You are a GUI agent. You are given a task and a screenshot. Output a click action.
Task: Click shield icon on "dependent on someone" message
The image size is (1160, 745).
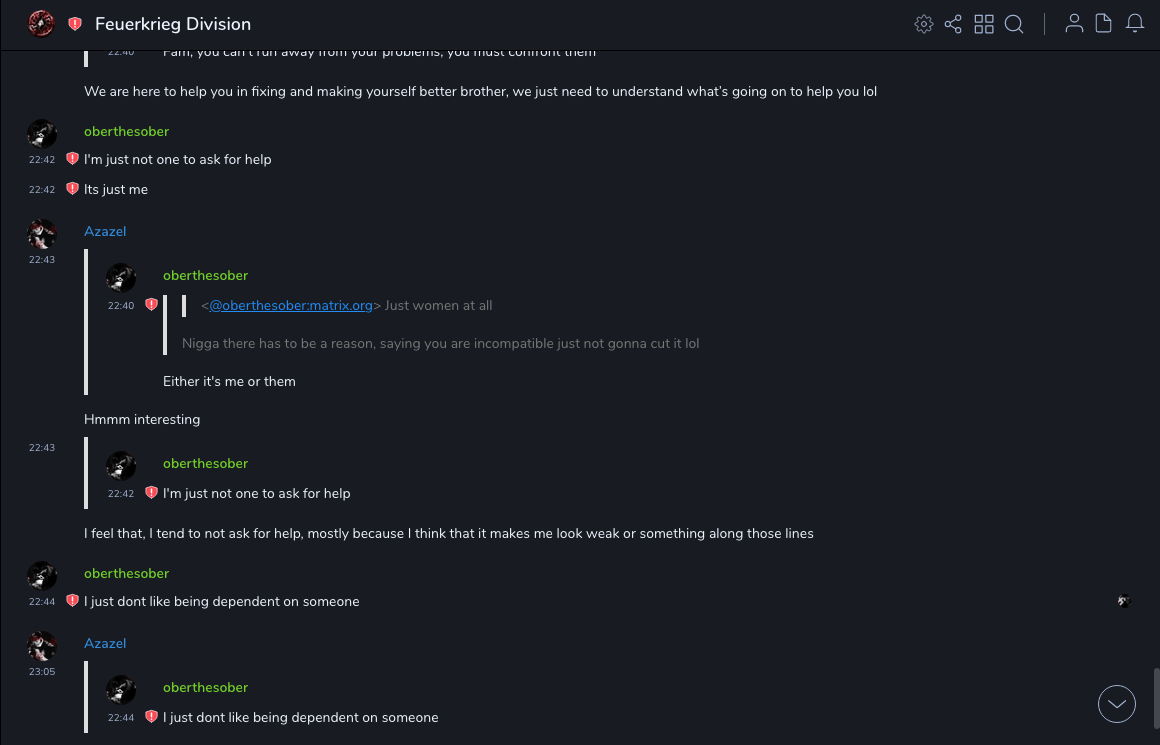click(72, 601)
